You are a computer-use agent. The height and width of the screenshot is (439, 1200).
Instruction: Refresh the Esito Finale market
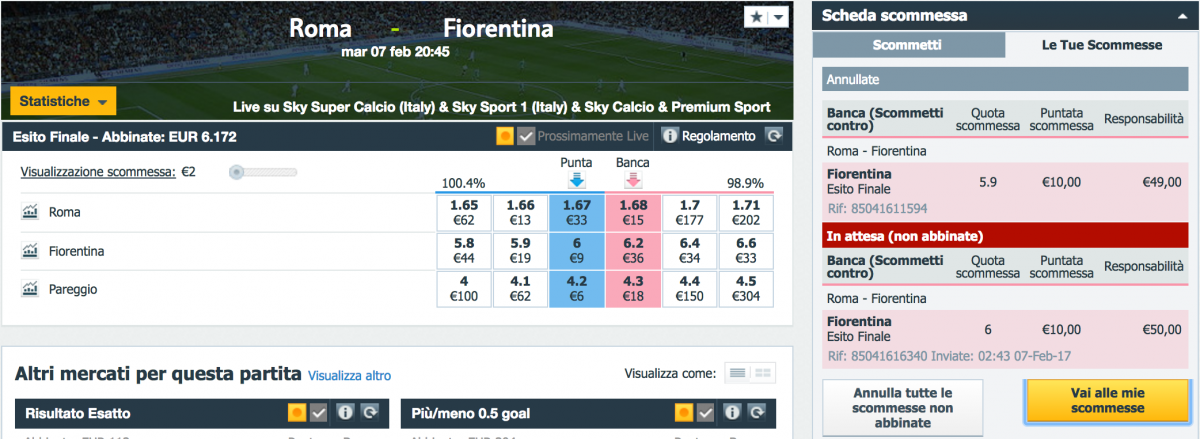pos(774,136)
